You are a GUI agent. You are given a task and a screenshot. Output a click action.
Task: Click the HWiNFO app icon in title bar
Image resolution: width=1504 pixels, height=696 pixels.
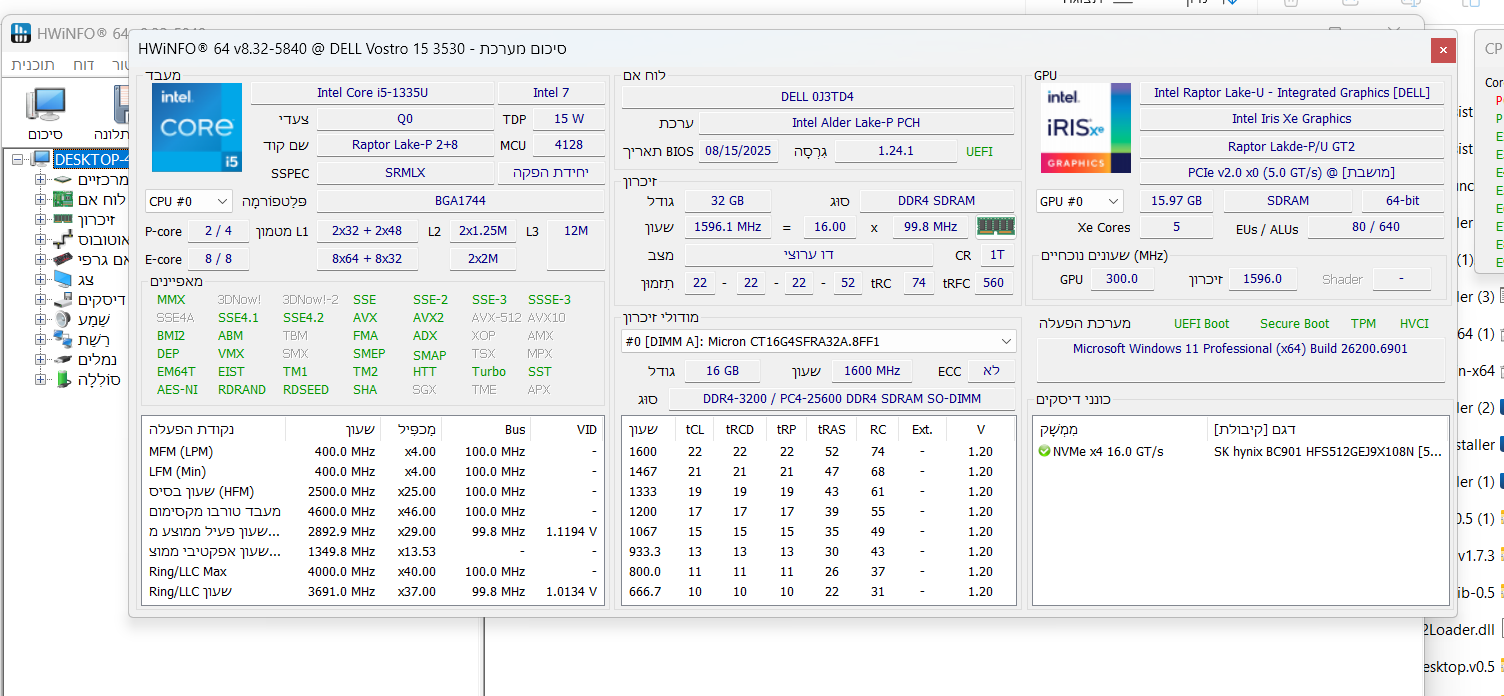click(x=21, y=33)
